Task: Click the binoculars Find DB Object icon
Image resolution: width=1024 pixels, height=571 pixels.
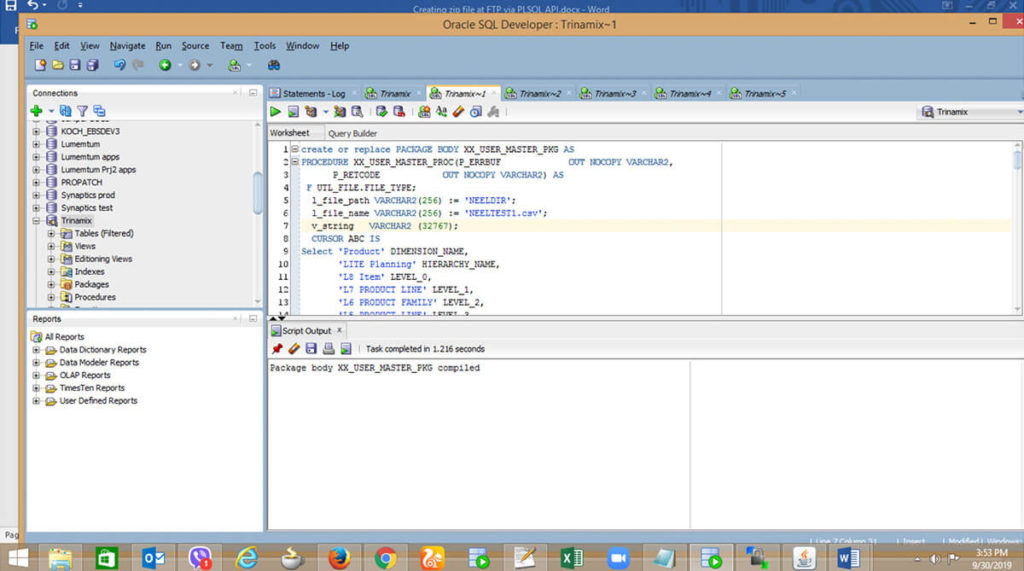Action: pyautogui.click(x=274, y=65)
